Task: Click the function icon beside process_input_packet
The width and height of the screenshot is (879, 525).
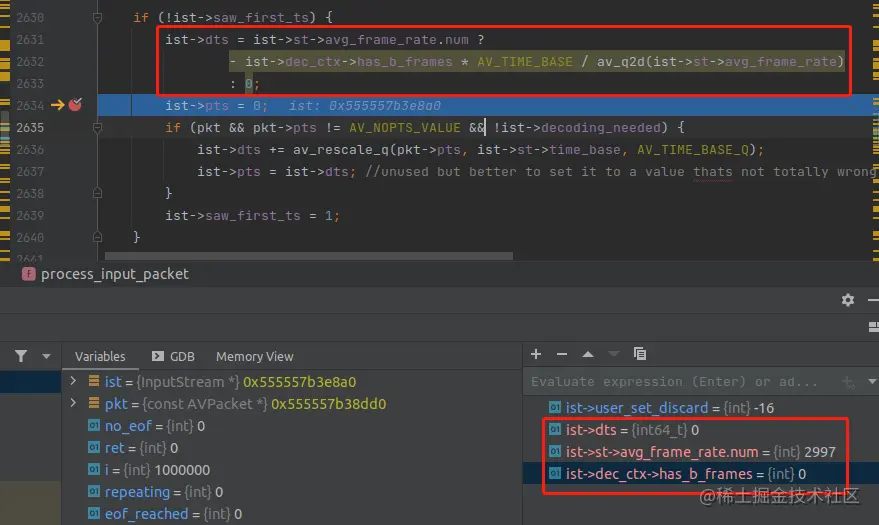Action: point(29,274)
